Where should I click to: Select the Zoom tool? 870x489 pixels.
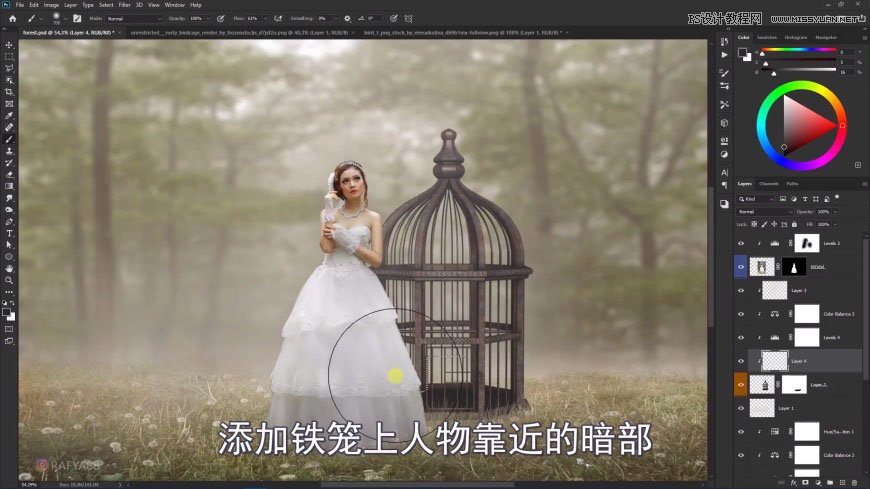(9, 280)
